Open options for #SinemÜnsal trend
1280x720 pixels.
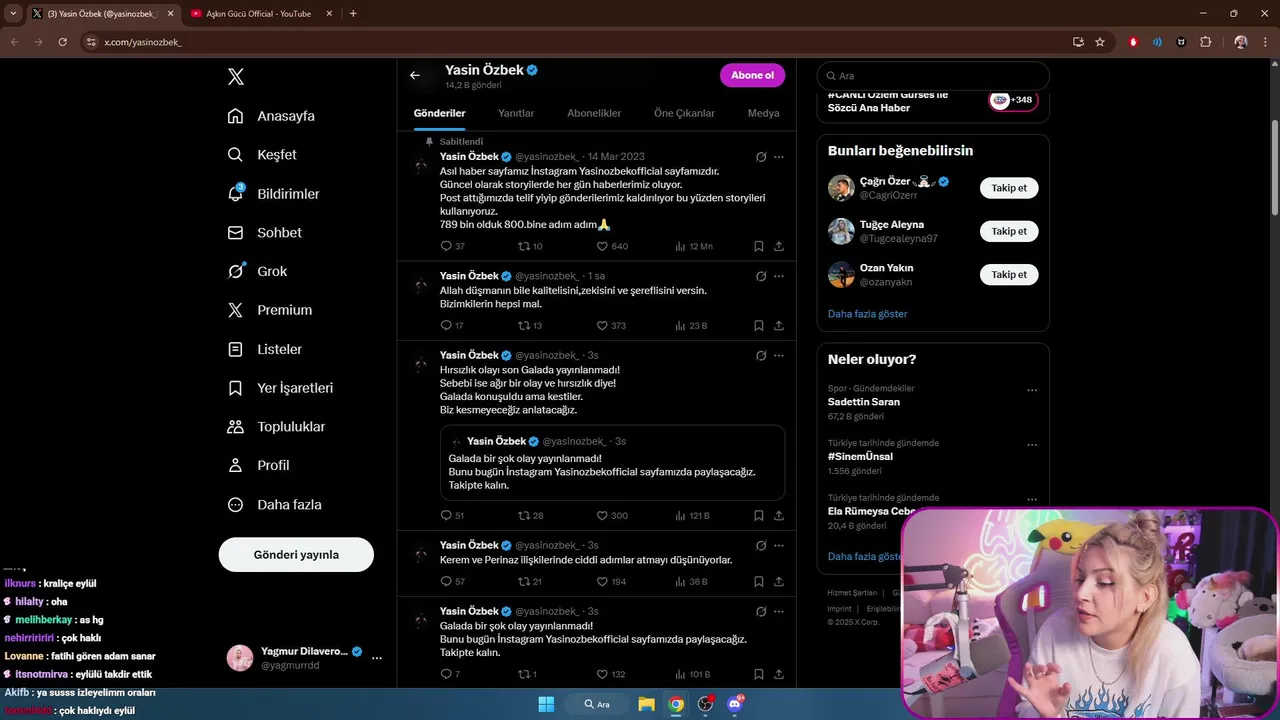point(1032,445)
